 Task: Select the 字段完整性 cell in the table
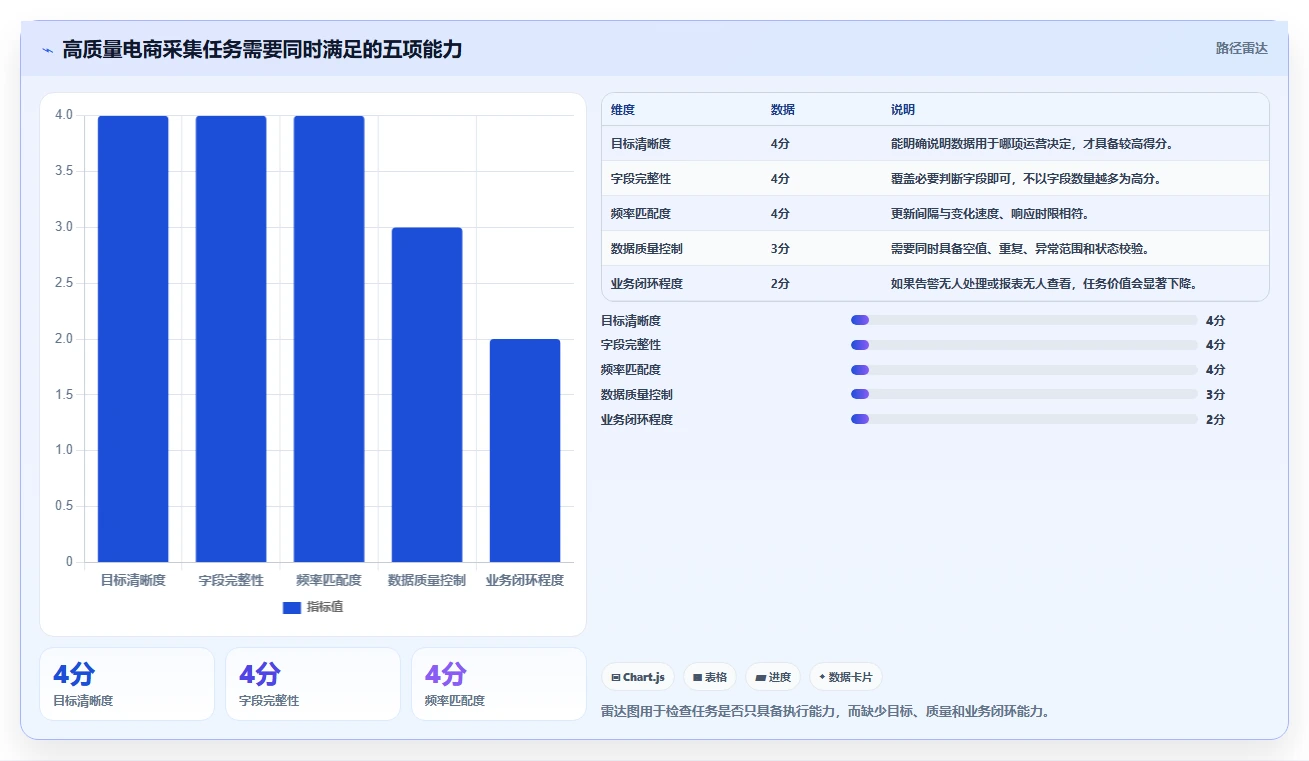641,179
